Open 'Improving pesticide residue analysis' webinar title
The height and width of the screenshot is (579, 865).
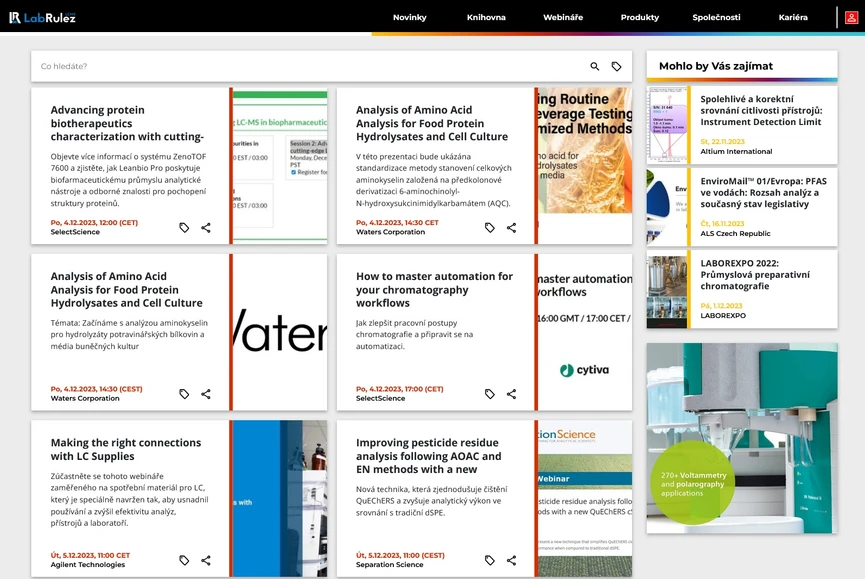pyautogui.click(x=429, y=456)
